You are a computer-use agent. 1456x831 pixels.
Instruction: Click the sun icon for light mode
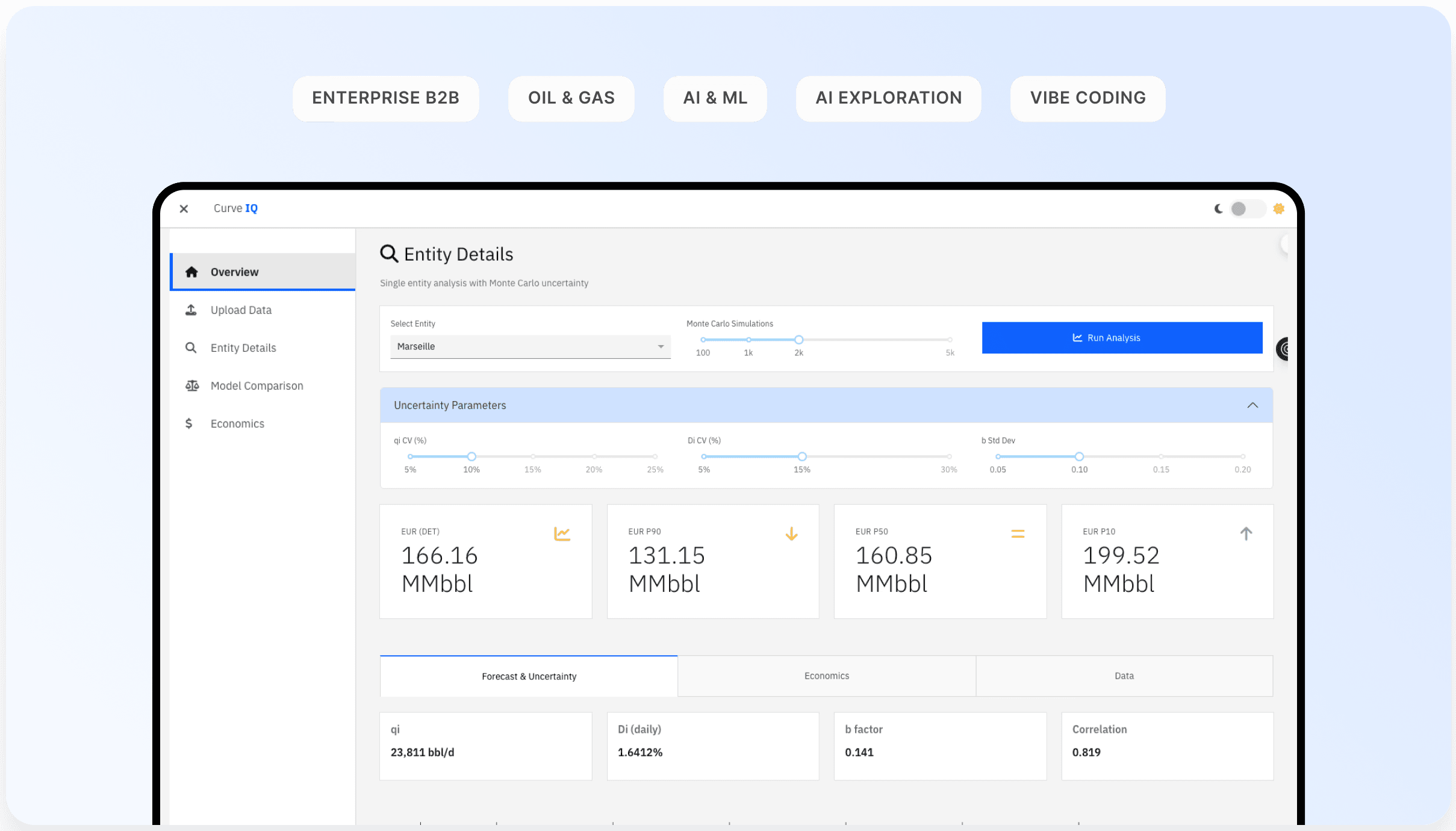(1278, 208)
